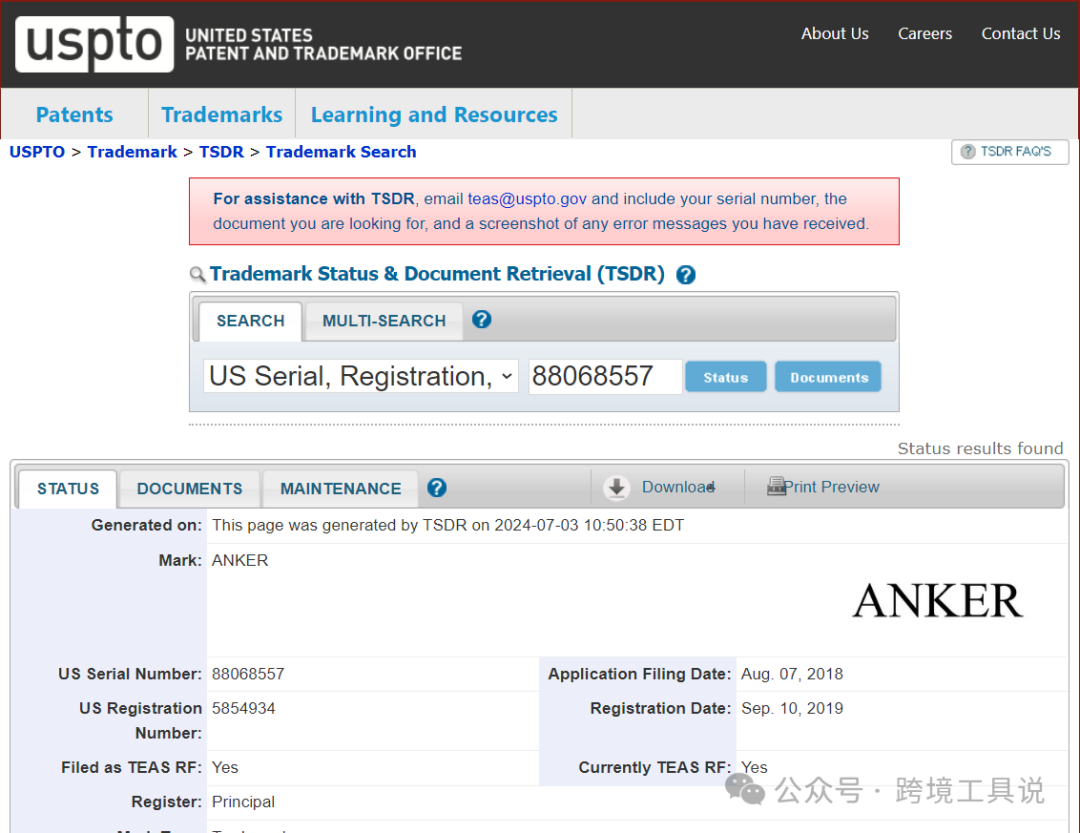1080x833 pixels.
Task: Select the STATUS results tab
Action: 68,489
